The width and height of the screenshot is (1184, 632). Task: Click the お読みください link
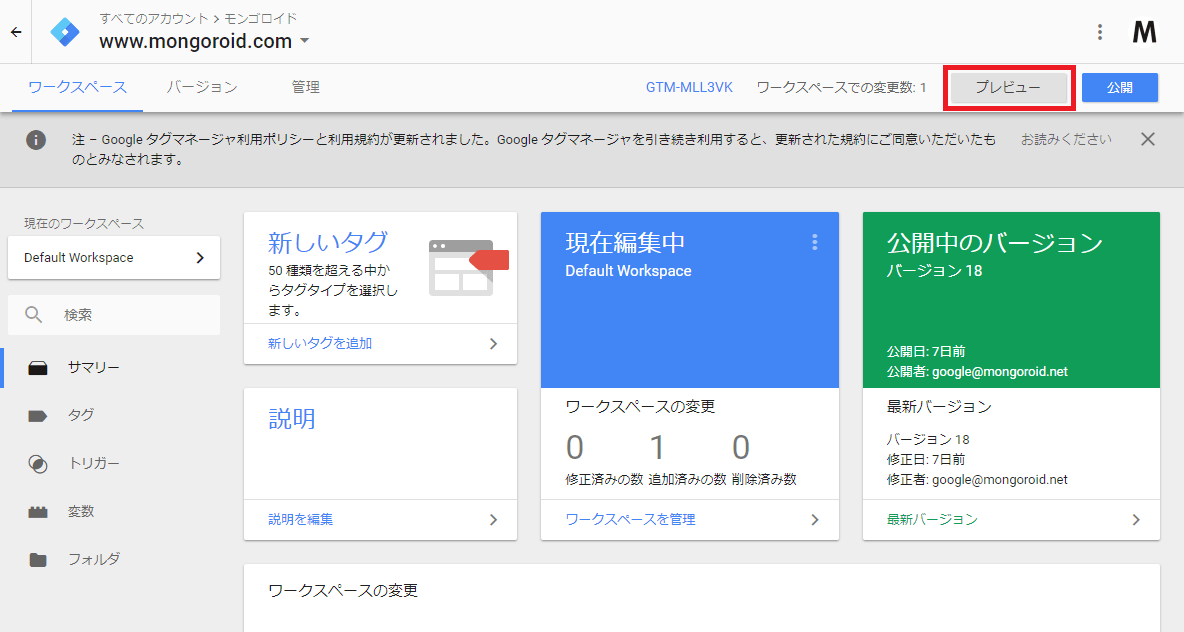click(x=1066, y=140)
